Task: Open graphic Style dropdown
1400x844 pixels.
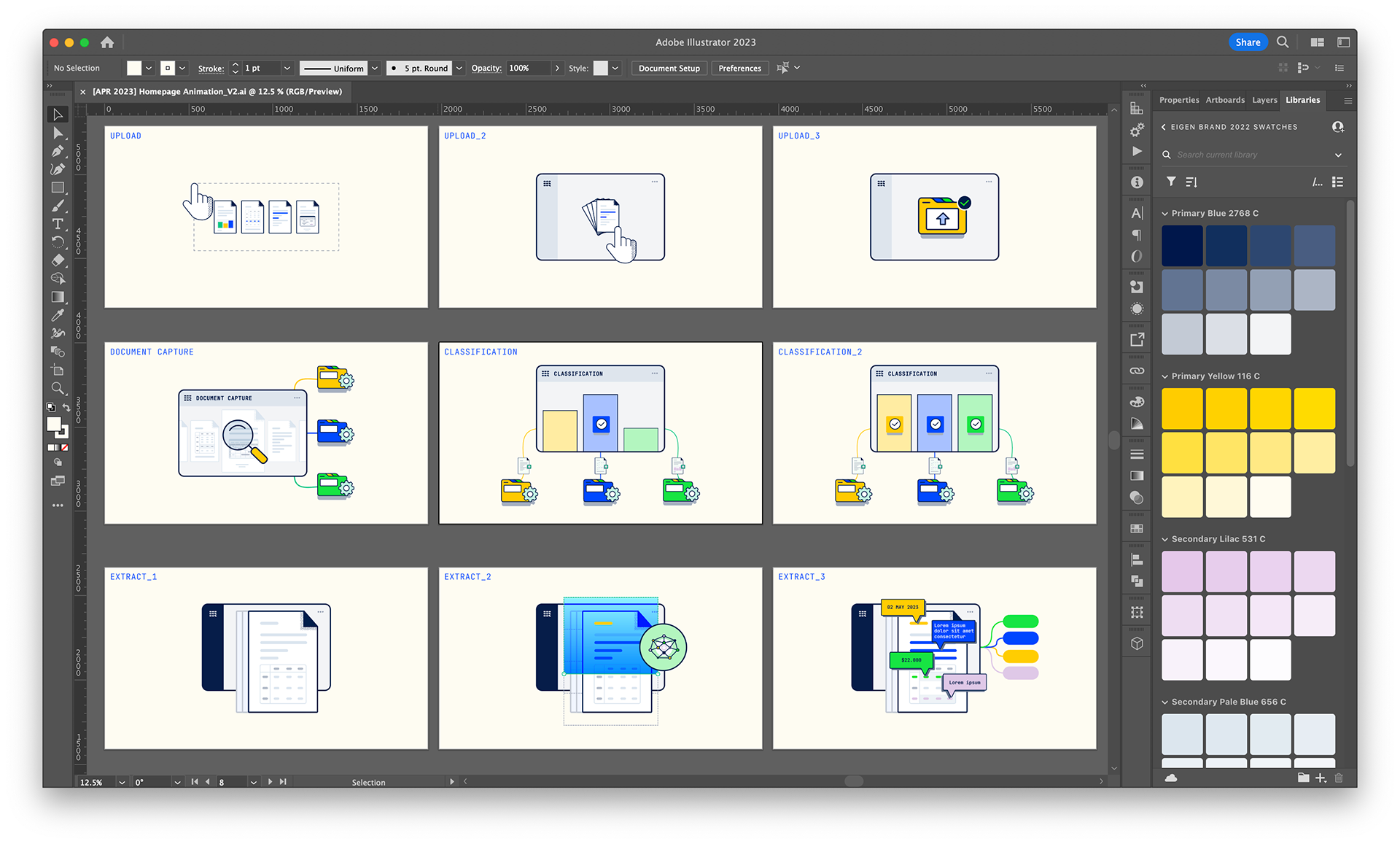Action: [615, 68]
